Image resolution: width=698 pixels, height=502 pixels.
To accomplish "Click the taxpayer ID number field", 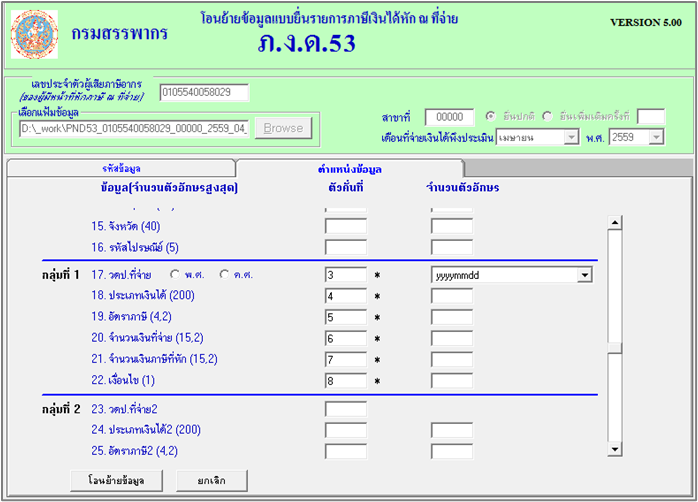I will coord(204,93).
